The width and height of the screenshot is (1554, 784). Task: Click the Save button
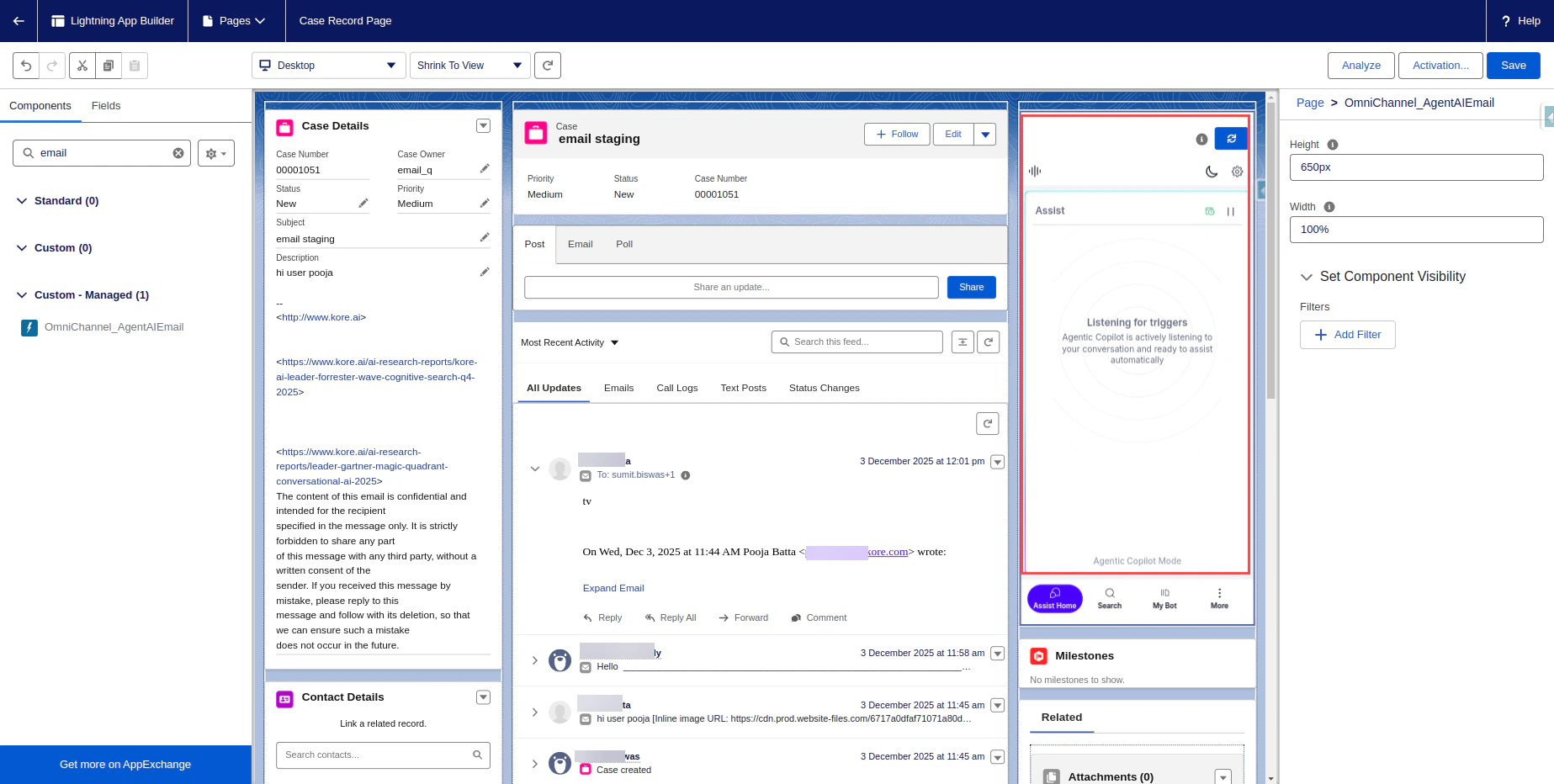click(1513, 66)
